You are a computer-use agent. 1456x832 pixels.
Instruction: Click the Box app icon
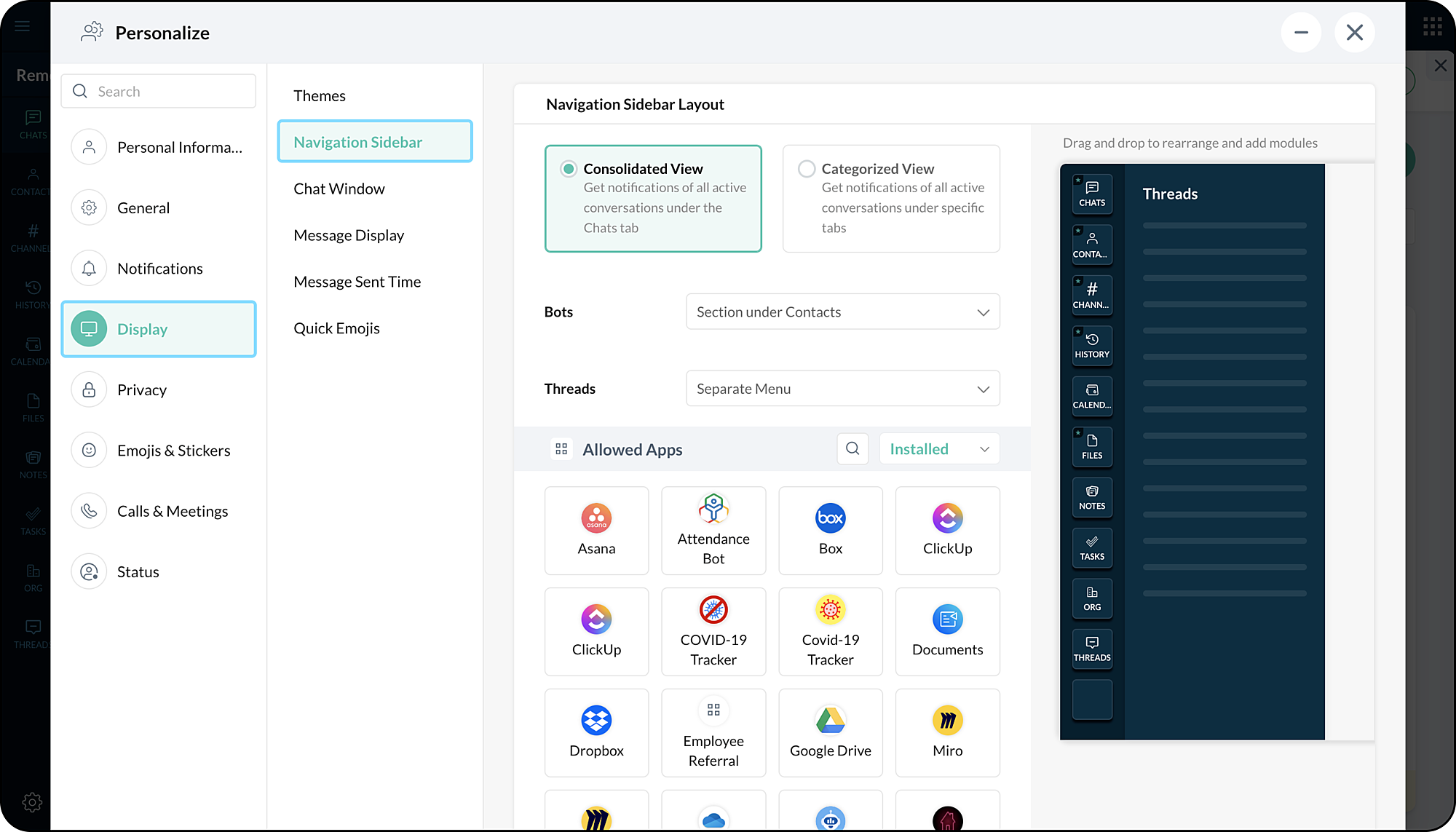[830, 518]
